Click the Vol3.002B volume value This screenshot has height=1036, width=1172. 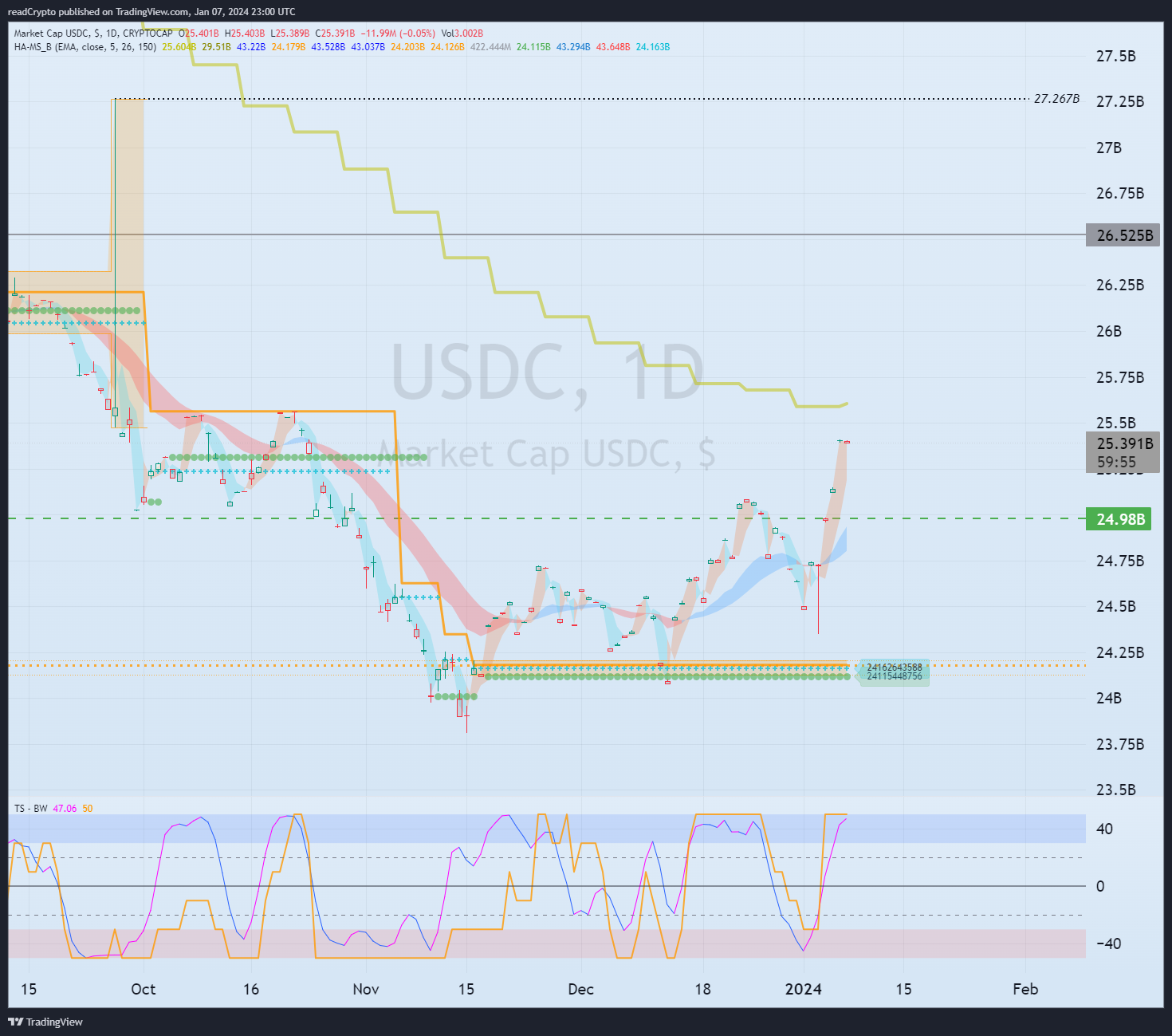[462, 33]
